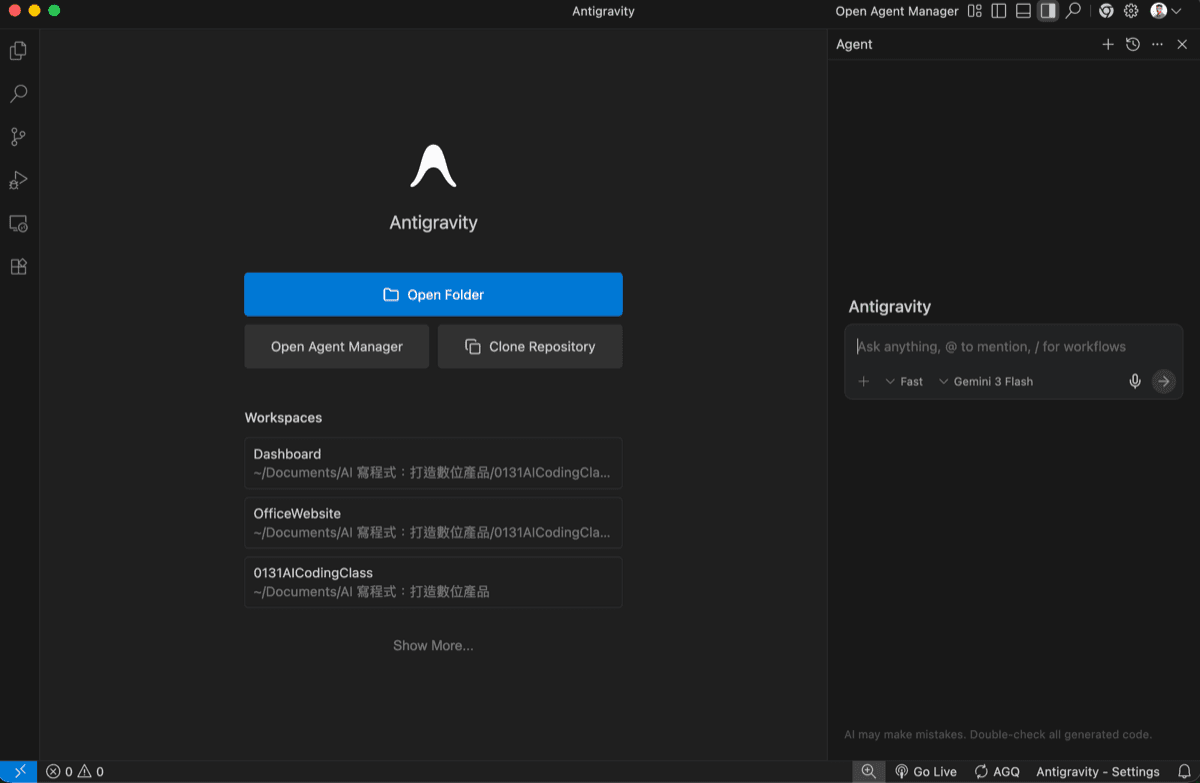Open the Explorer view in activity bar

tap(18, 51)
